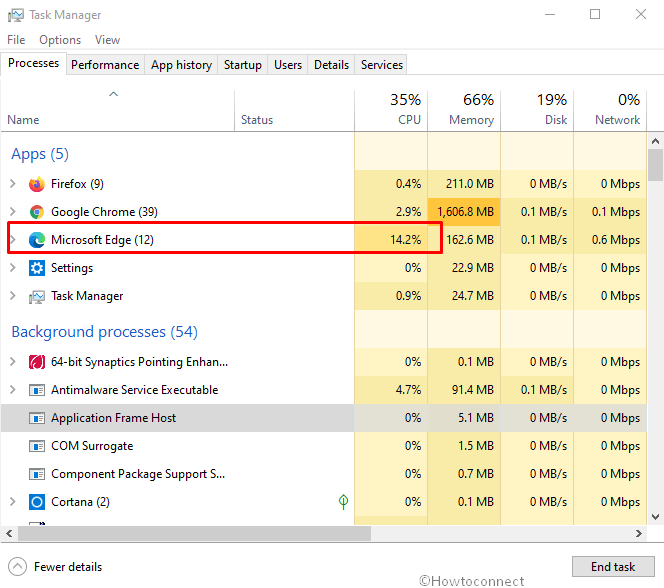Viewport: 664px width, 588px height.
Task: Expand the Antimalware Service Executable process
Action: 13,389
